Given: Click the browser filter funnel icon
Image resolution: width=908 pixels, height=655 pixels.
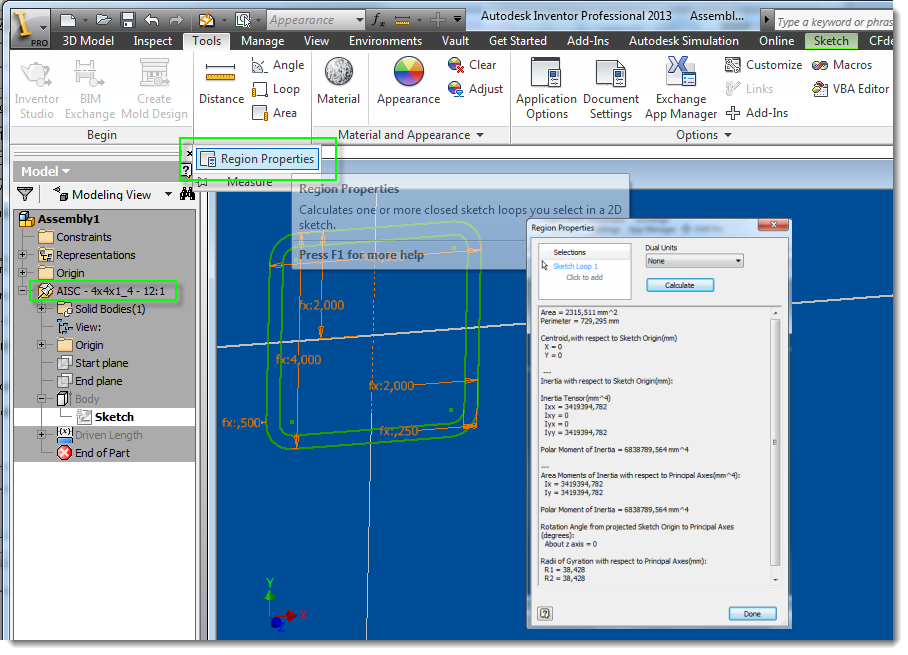Looking at the screenshot, I should pyautogui.click(x=25, y=194).
